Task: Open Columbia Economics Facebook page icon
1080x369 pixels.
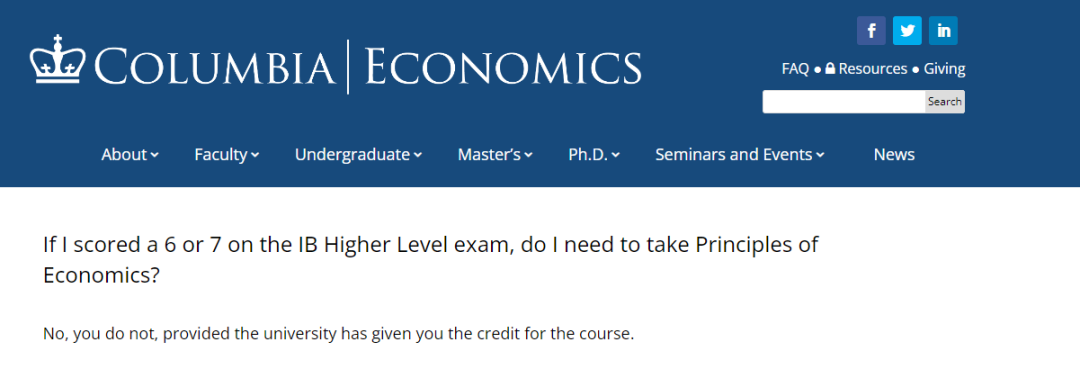Action: [x=871, y=31]
